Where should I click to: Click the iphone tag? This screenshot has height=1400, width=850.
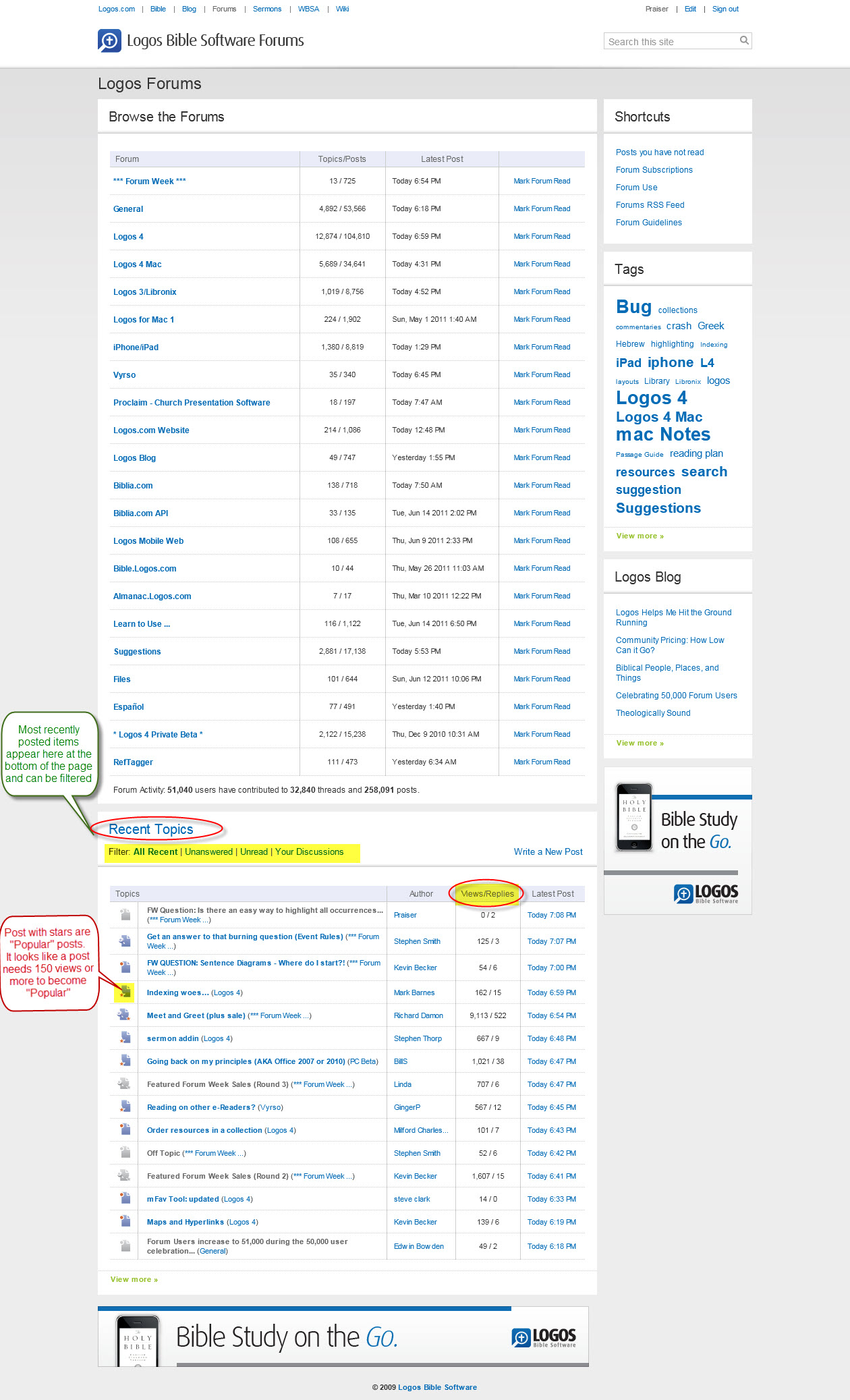(x=671, y=362)
